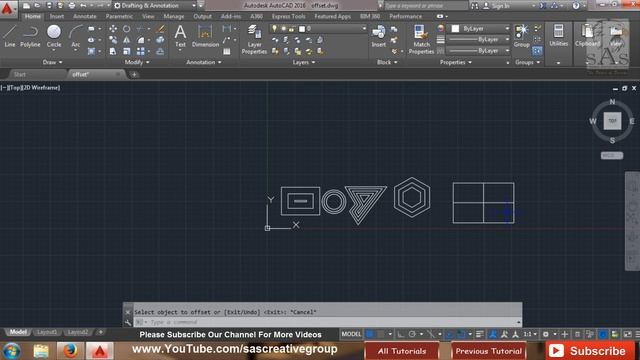The image size is (640, 360).
Task: Click the TOP face of ViewCube
Action: (x=612, y=121)
